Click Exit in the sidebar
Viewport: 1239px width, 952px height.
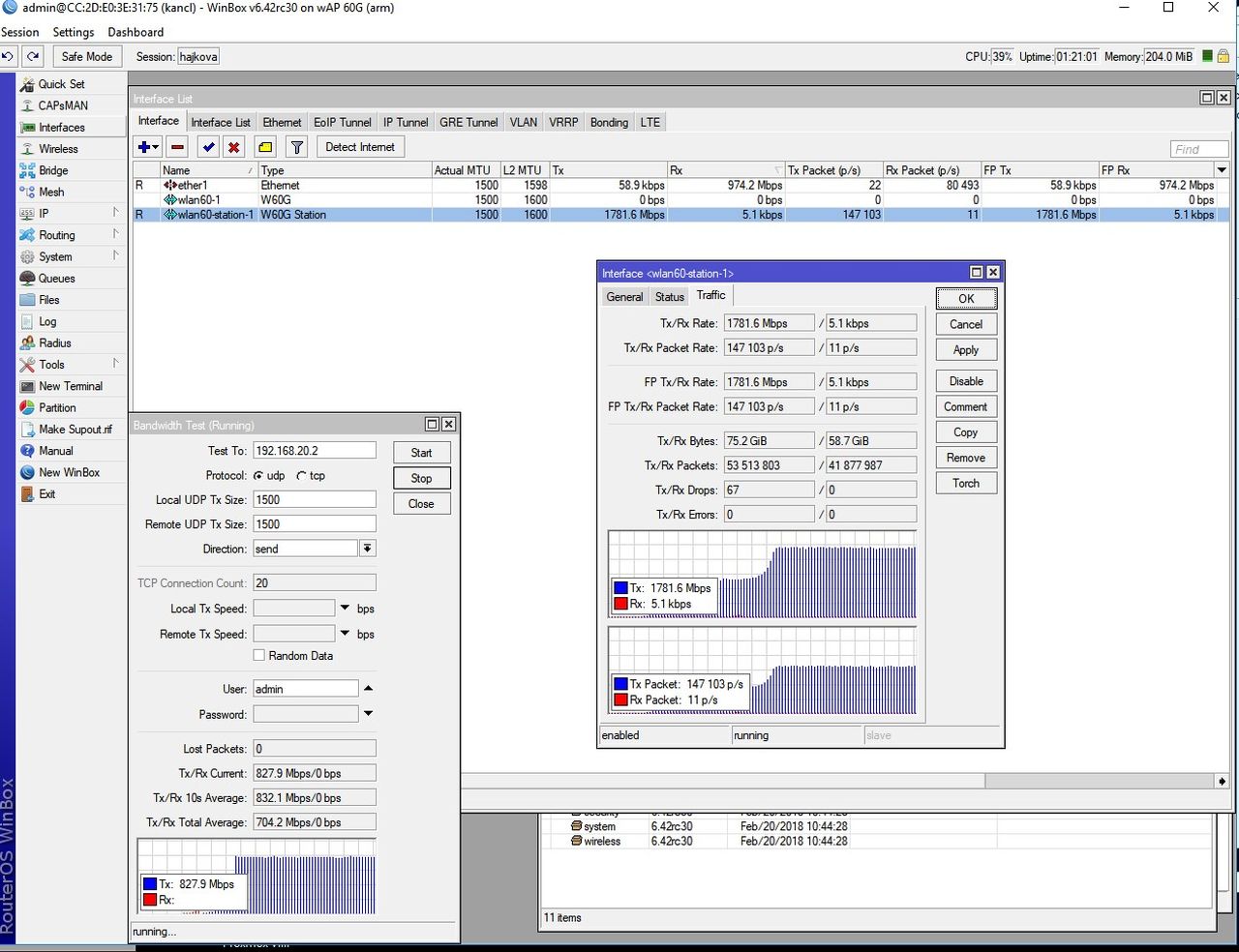click(x=47, y=493)
